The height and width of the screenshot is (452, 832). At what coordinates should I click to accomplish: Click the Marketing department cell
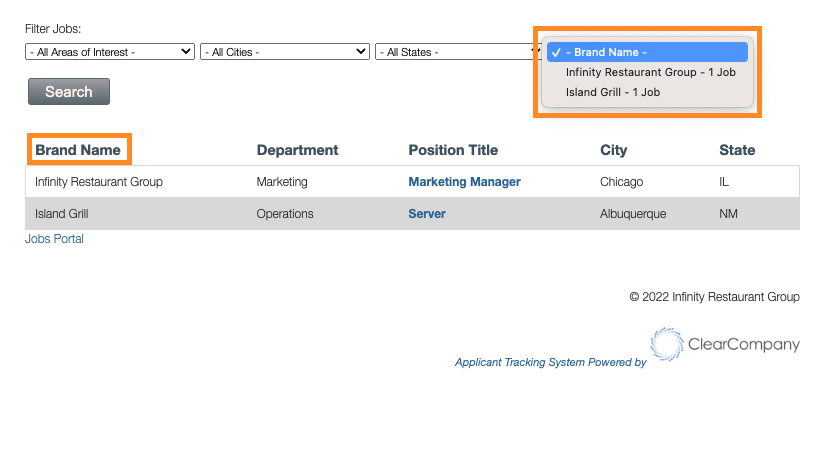(x=282, y=182)
